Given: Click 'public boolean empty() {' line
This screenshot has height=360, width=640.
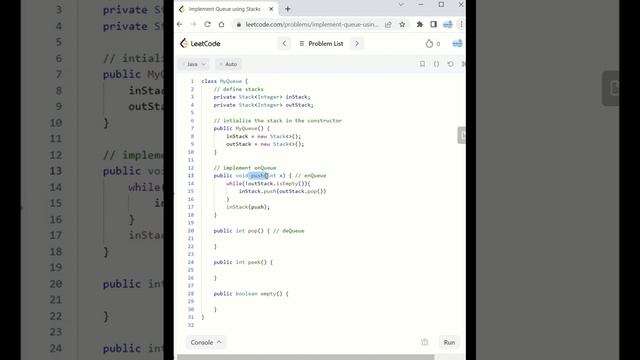Looking at the screenshot, I should click(251, 293).
